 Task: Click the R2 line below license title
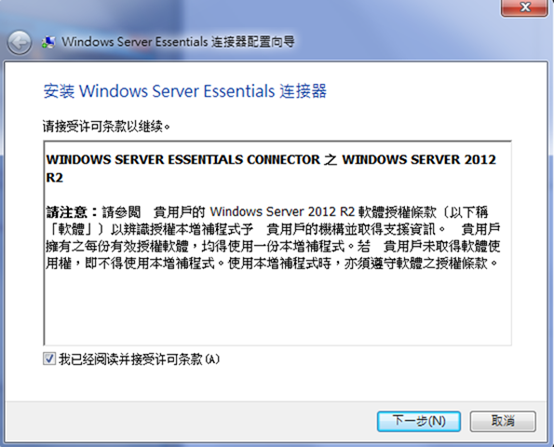(x=54, y=178)
